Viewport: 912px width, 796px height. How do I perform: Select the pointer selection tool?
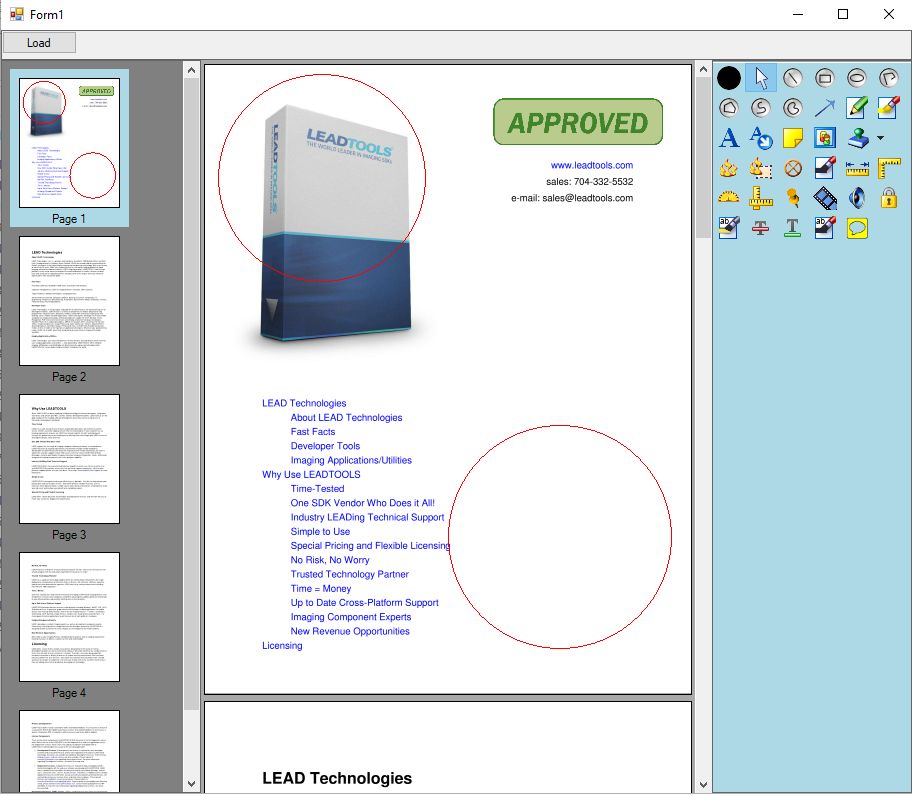(761, 78)
